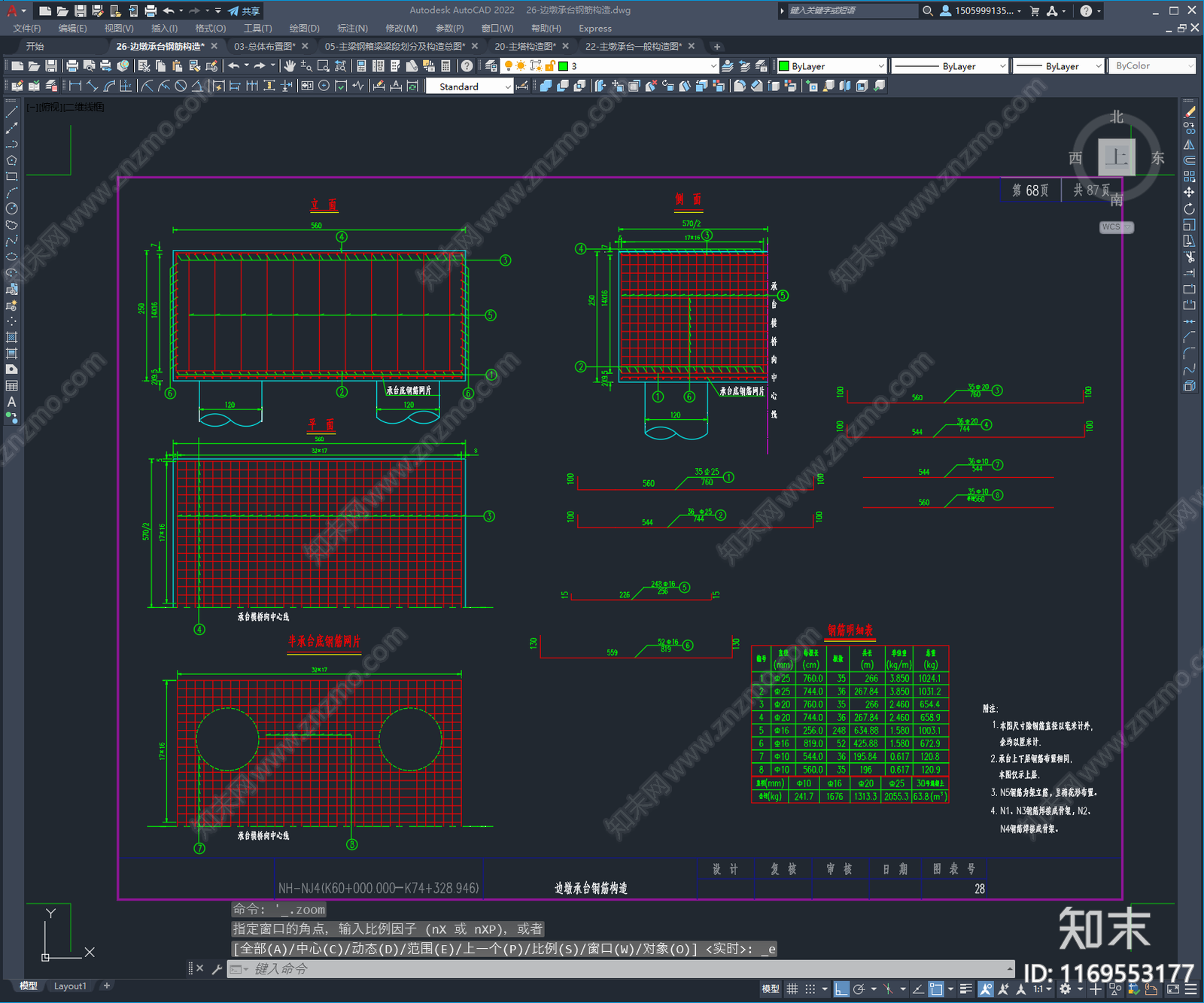Select the Hatch tool in draw toolbar
1204x1003 pixels.
pyautogui.click(x=11, y=337)
